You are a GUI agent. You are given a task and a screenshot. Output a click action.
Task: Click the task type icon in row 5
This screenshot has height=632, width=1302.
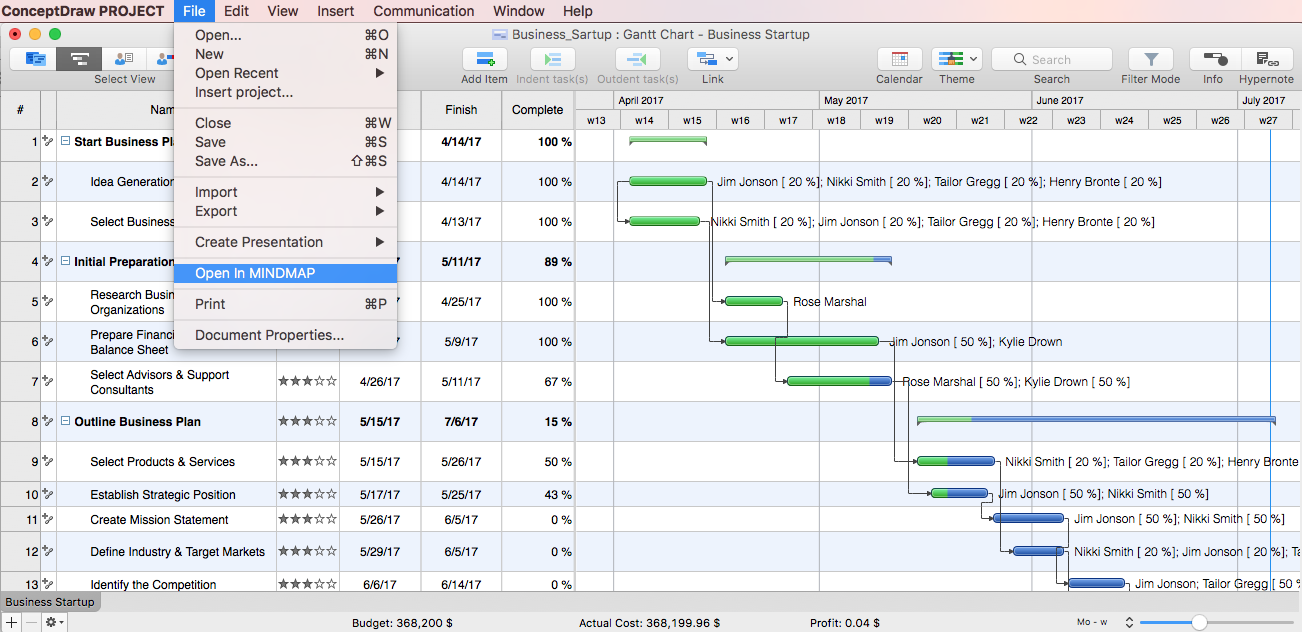point(48,301)
